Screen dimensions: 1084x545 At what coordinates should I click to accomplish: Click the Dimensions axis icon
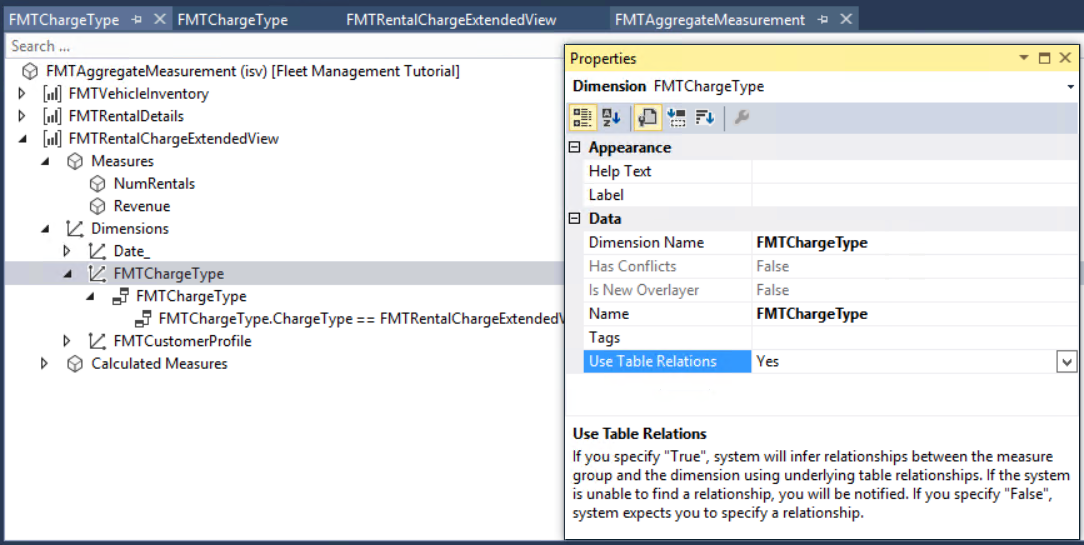pos(75,228)
